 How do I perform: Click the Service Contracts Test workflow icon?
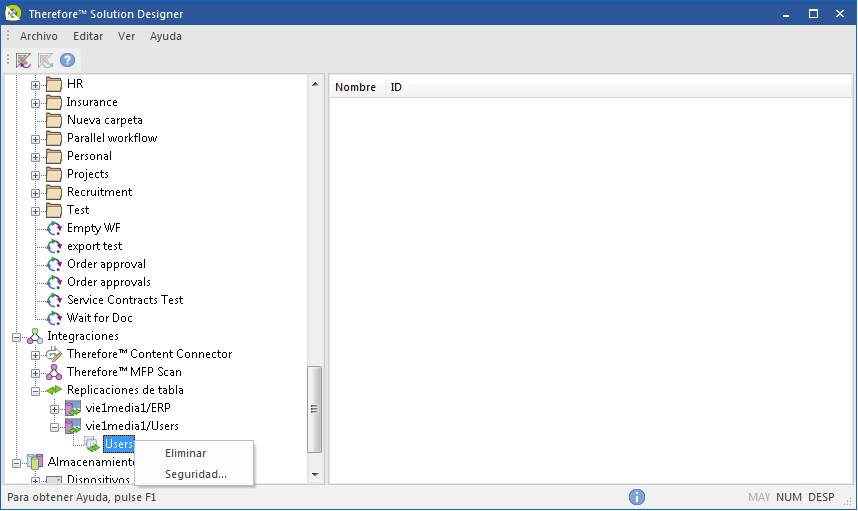tap(54, 300)
